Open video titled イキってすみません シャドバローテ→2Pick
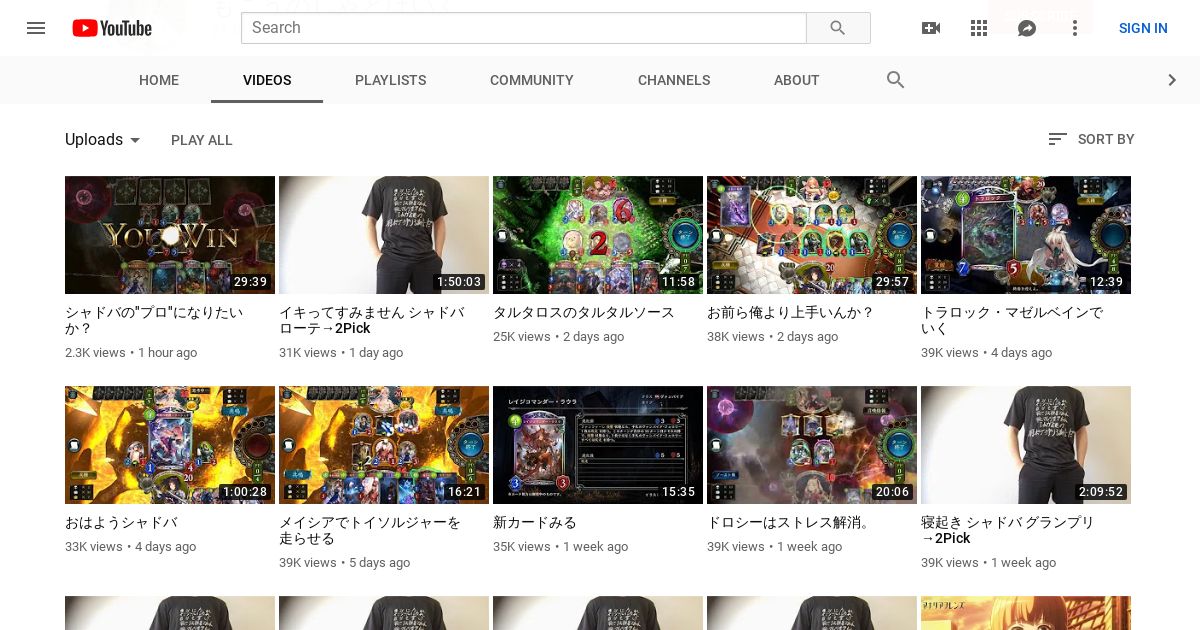1200x630 pixels. point(372,320)
